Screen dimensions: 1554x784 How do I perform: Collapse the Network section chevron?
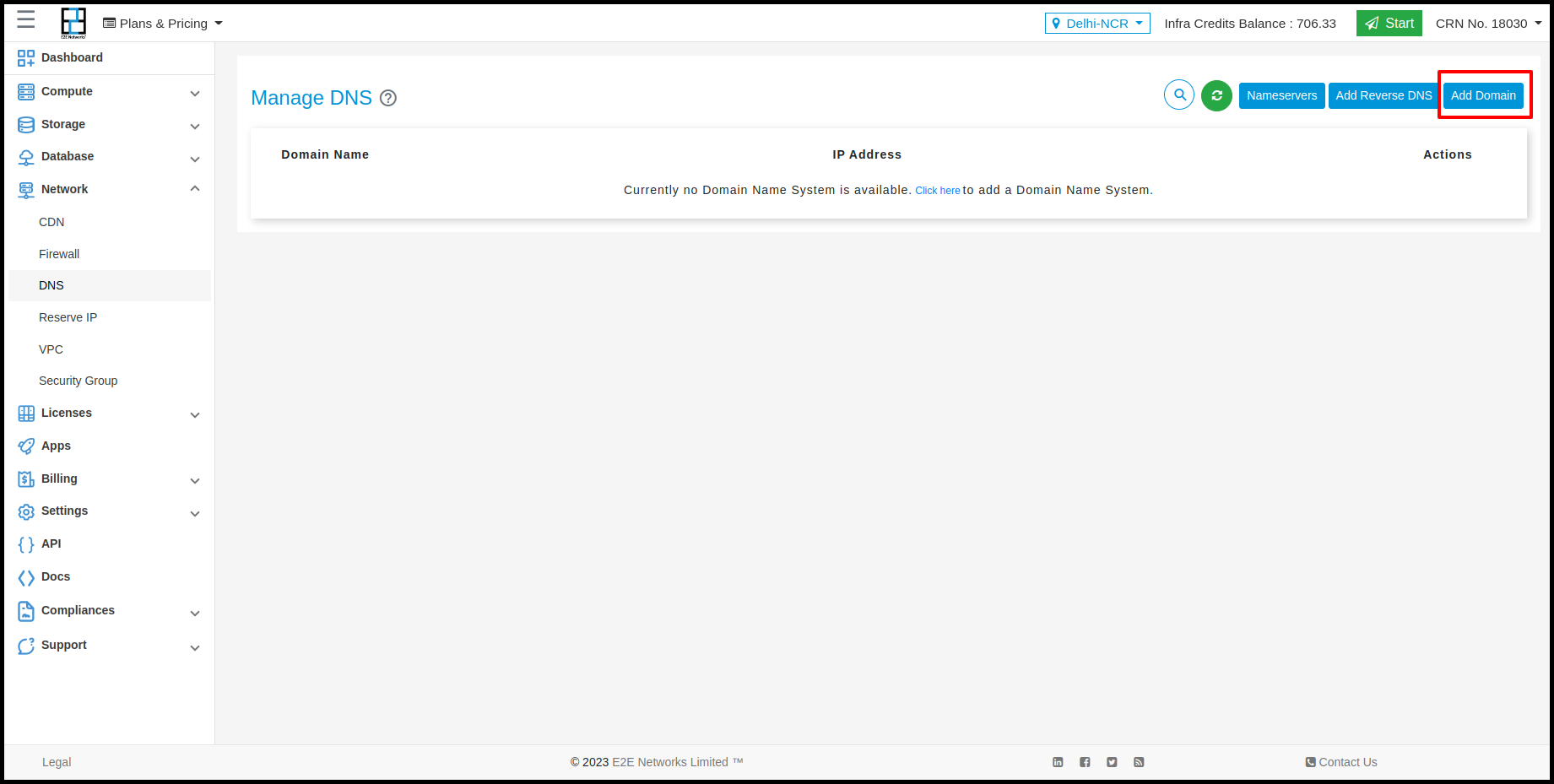tap(195, 189)
